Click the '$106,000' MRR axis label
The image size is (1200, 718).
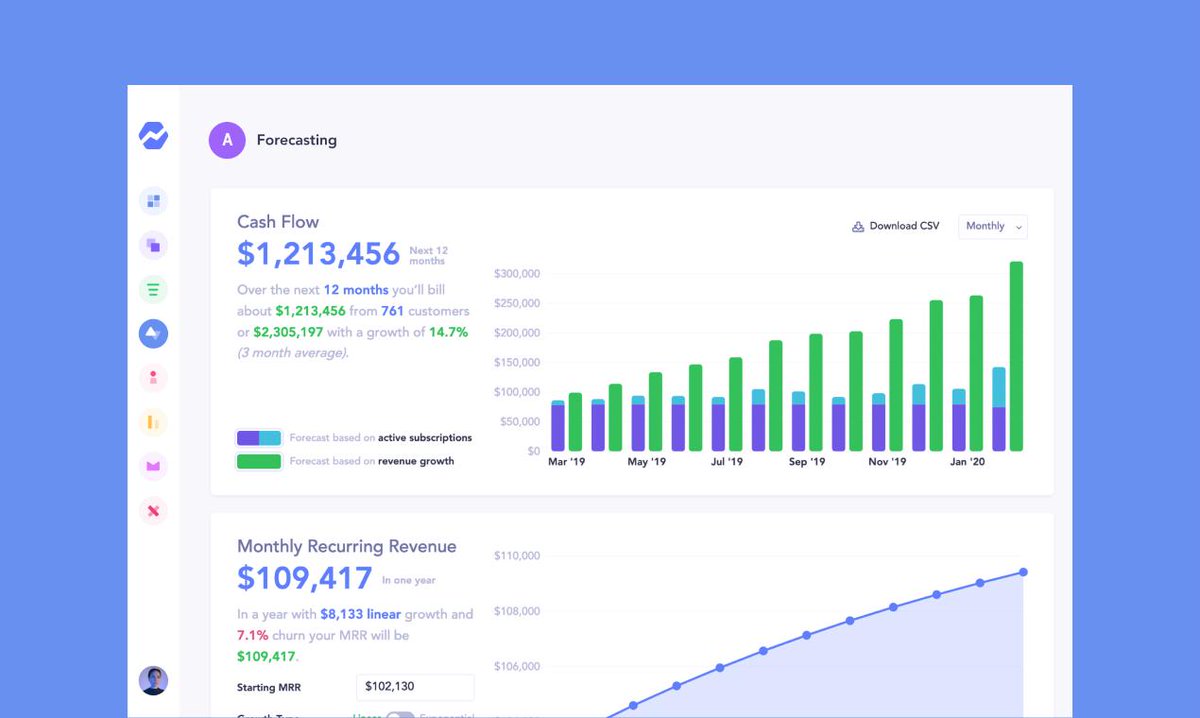517,666
